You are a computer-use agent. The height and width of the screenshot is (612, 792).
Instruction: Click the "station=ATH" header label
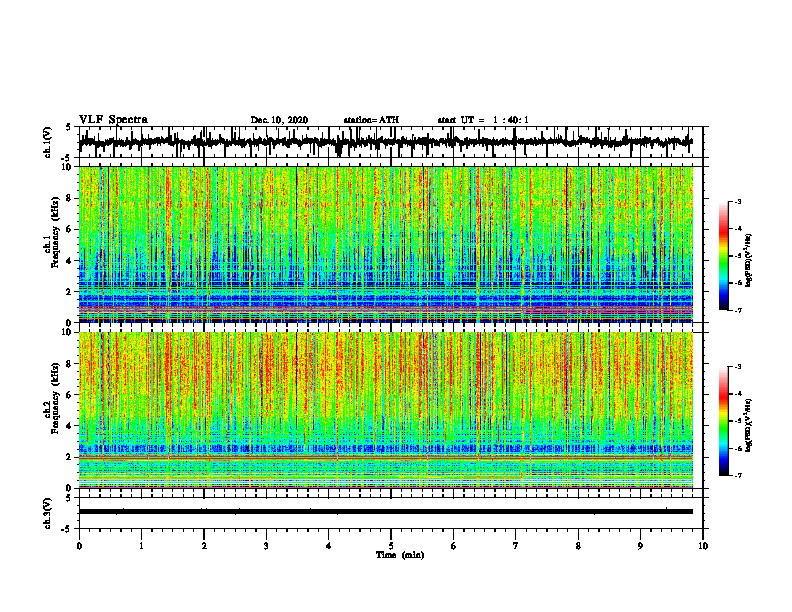(371, 120)
